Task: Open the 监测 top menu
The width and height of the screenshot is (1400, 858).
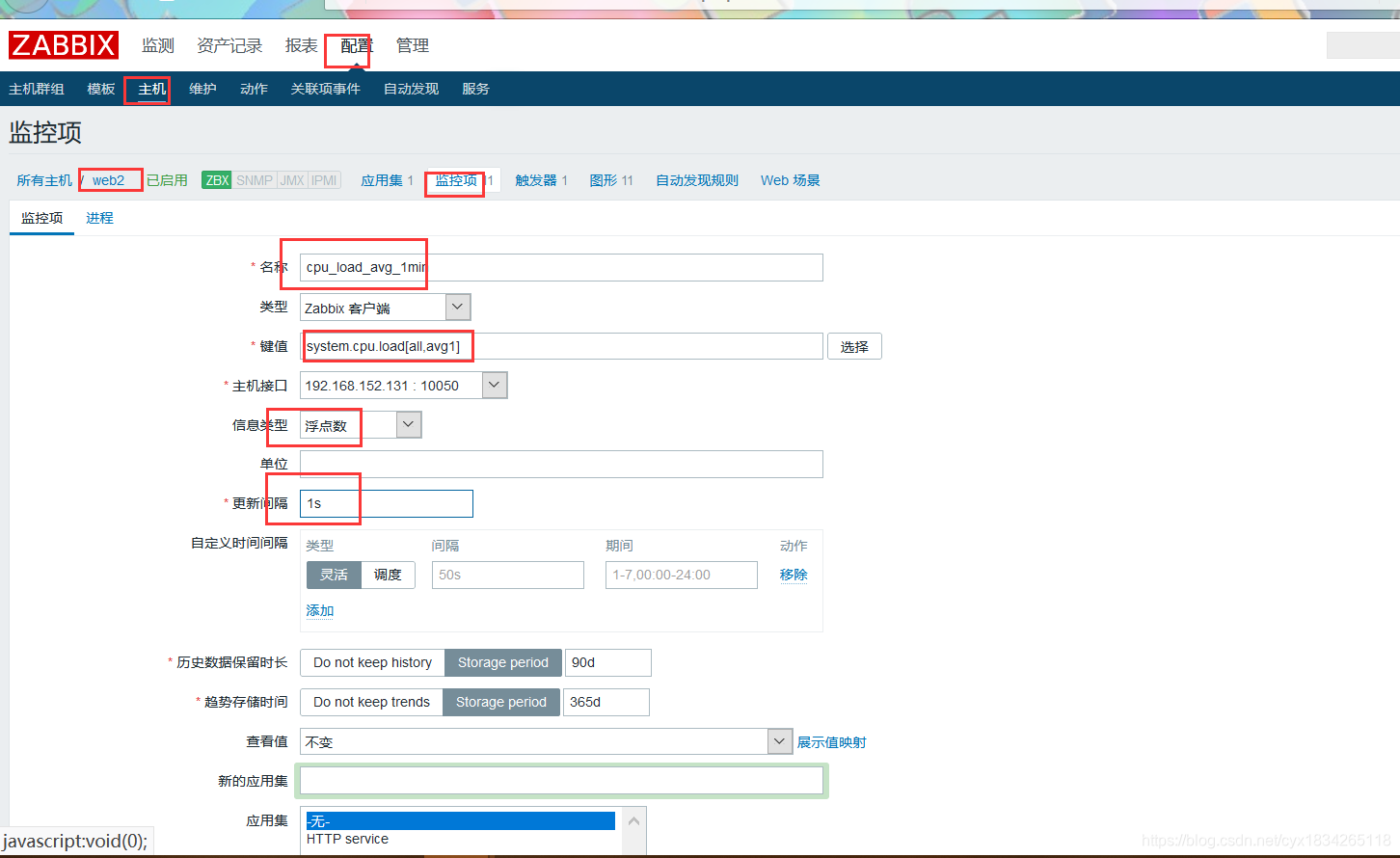Action: coord(158,45)
